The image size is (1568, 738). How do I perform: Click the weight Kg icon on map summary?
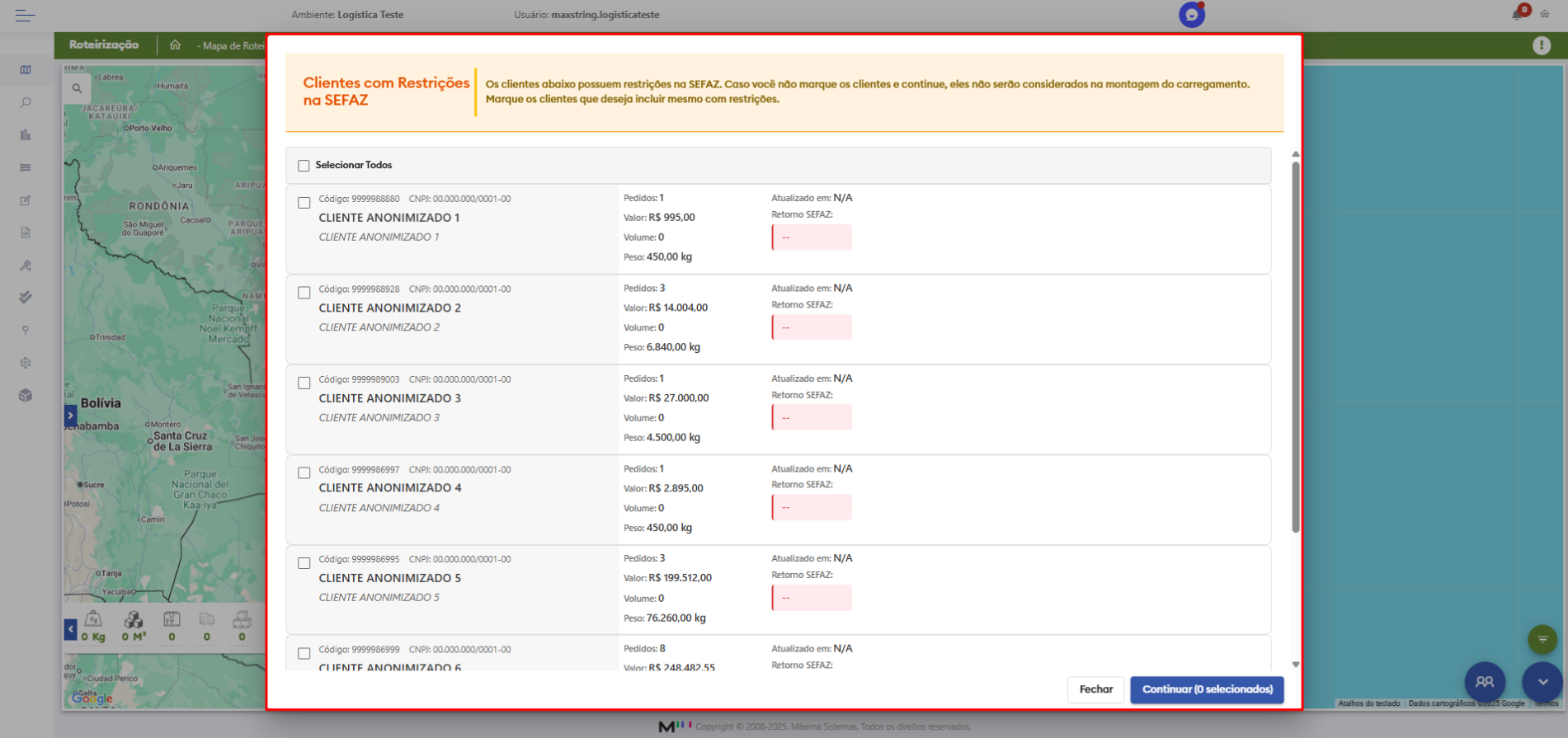pyautogui.click(x=93, y=619)
